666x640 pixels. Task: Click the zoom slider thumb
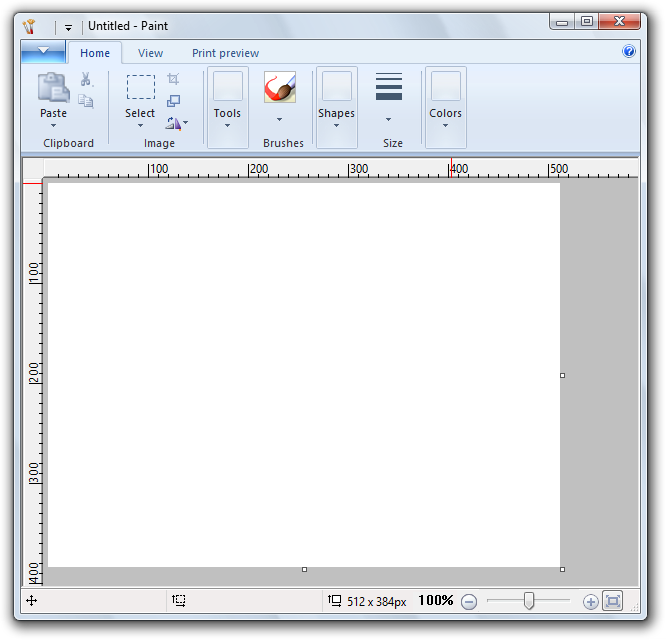pos(529,601)
